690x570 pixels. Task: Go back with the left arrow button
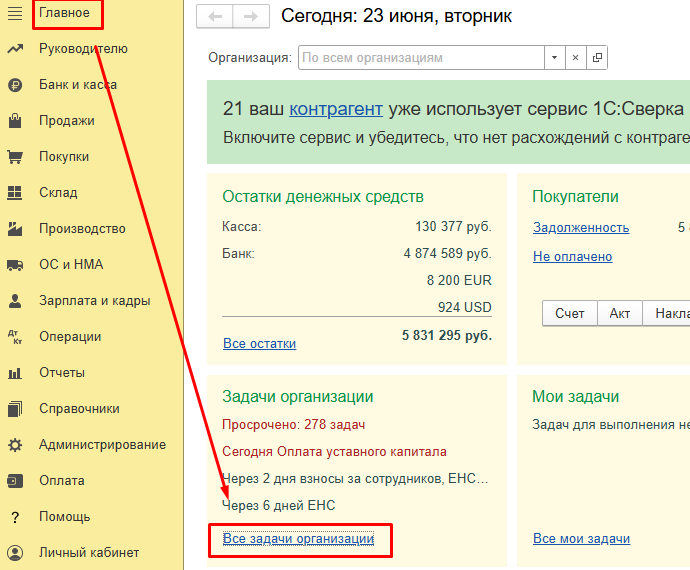pos(215,16)
